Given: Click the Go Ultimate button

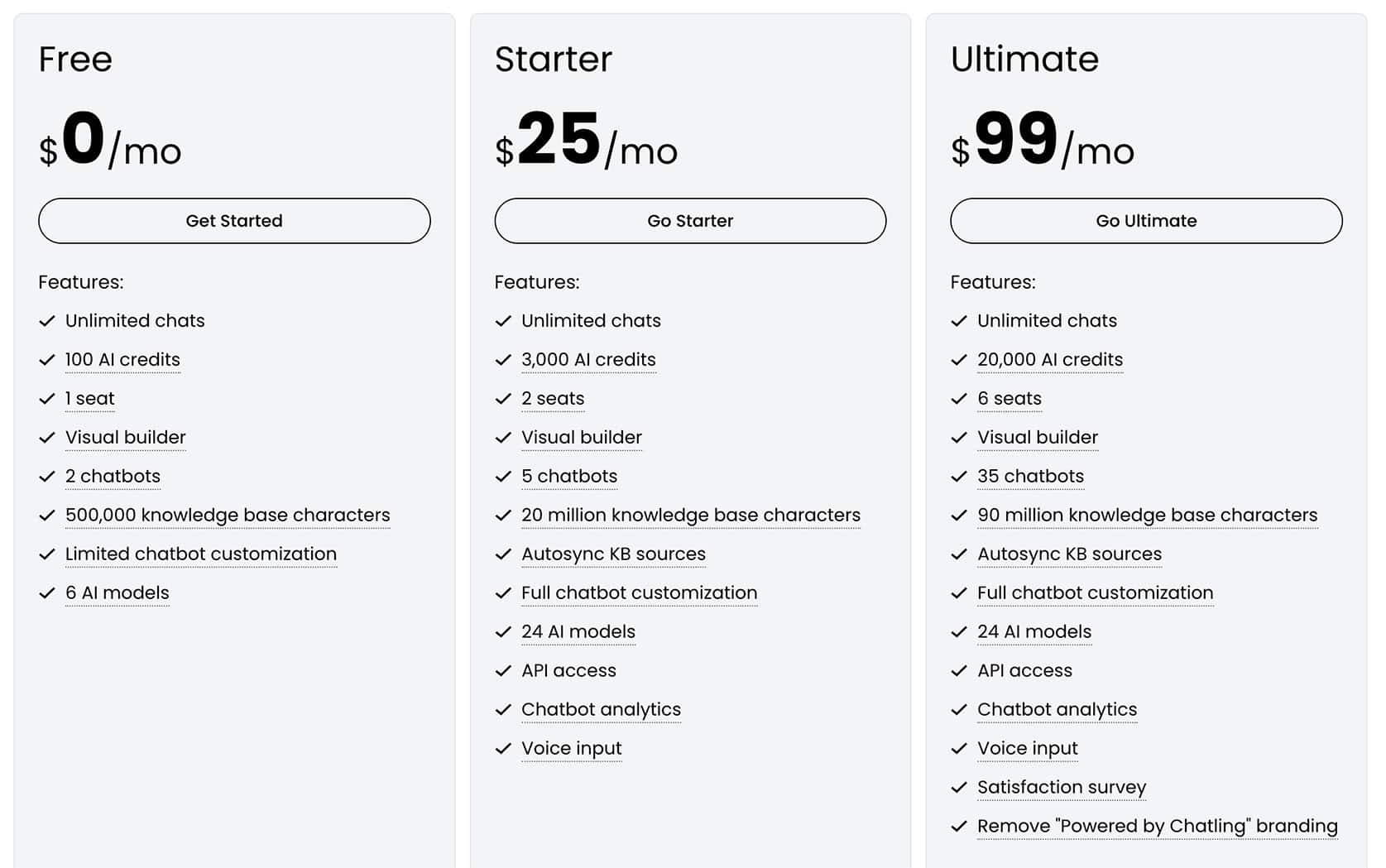Looking at the screenshot, I should (1146, 221).
